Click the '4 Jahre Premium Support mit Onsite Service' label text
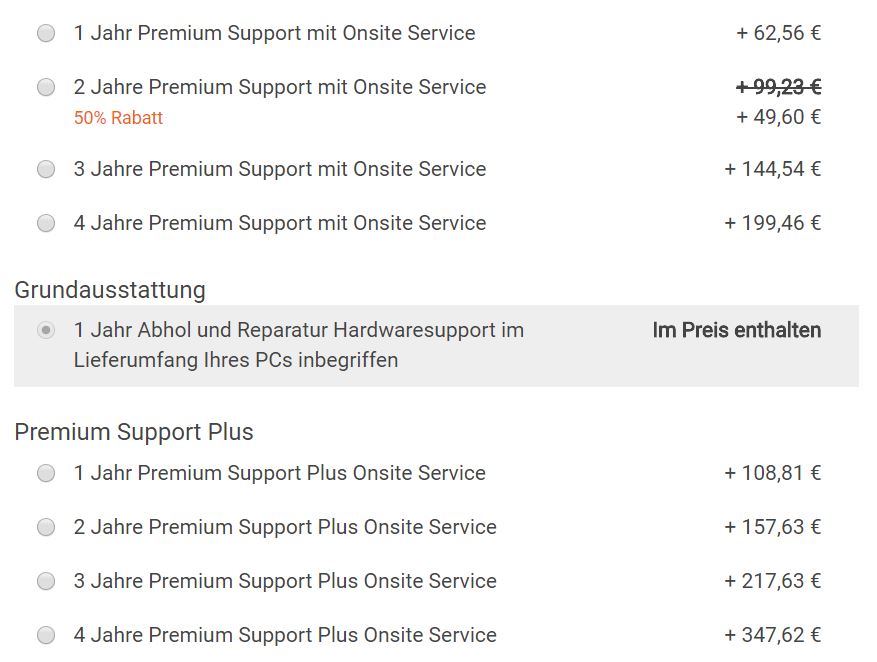The width and height of the screenshot is (877, 662). click(280, 223)
